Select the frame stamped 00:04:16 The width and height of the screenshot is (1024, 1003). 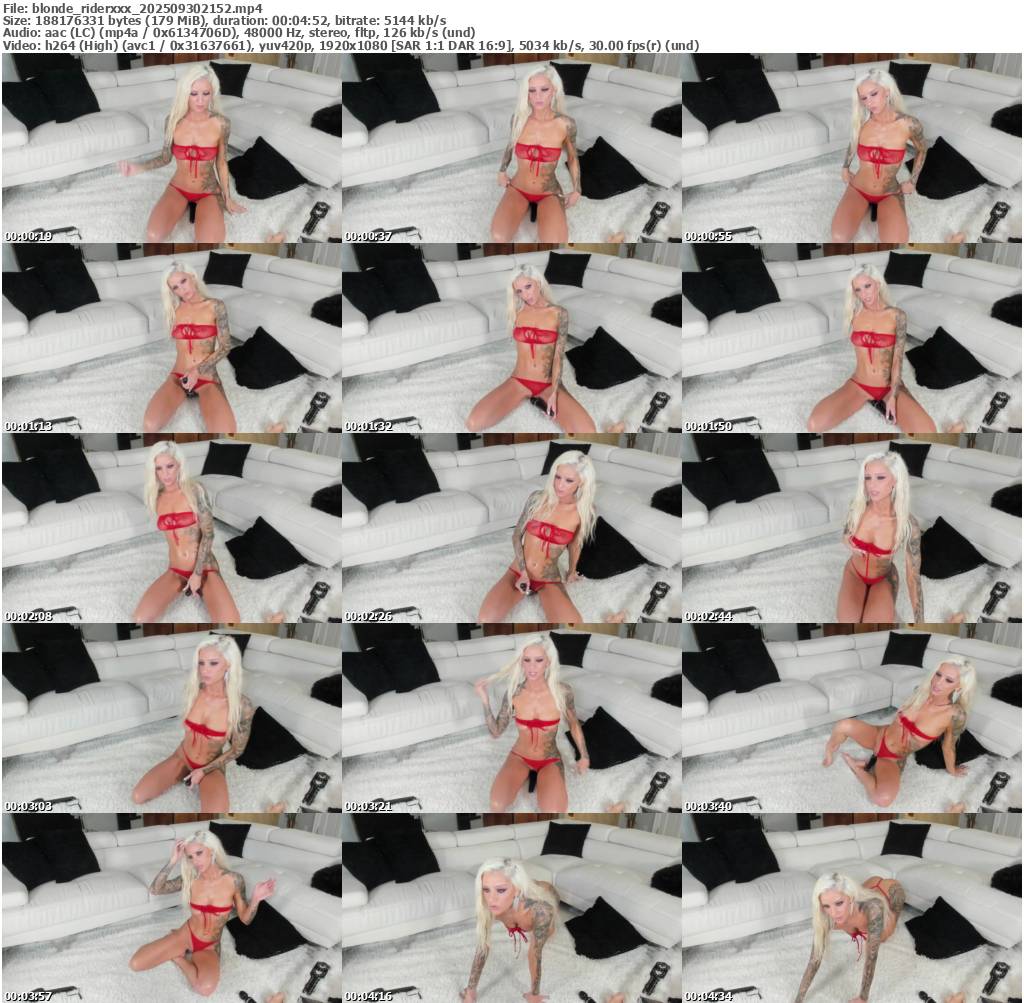coord(511,908)
